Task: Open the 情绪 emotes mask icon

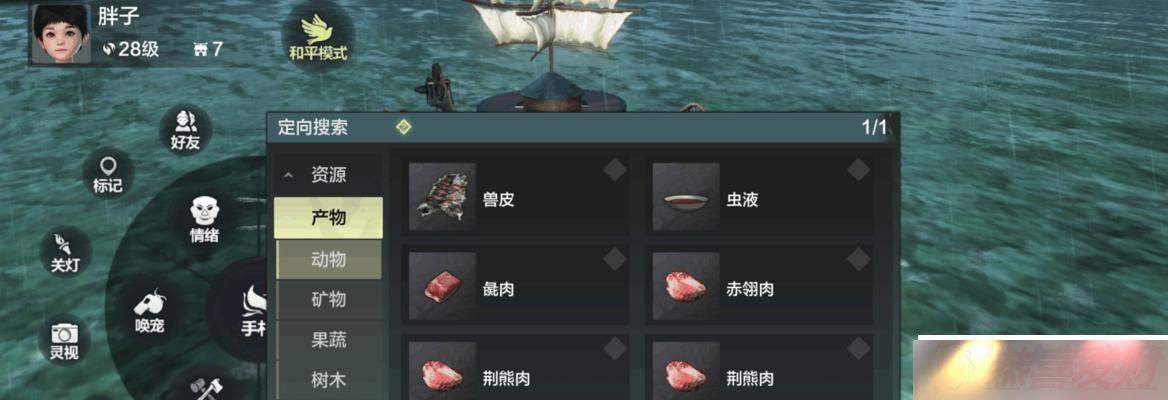Action: click(x=203, y=220)
